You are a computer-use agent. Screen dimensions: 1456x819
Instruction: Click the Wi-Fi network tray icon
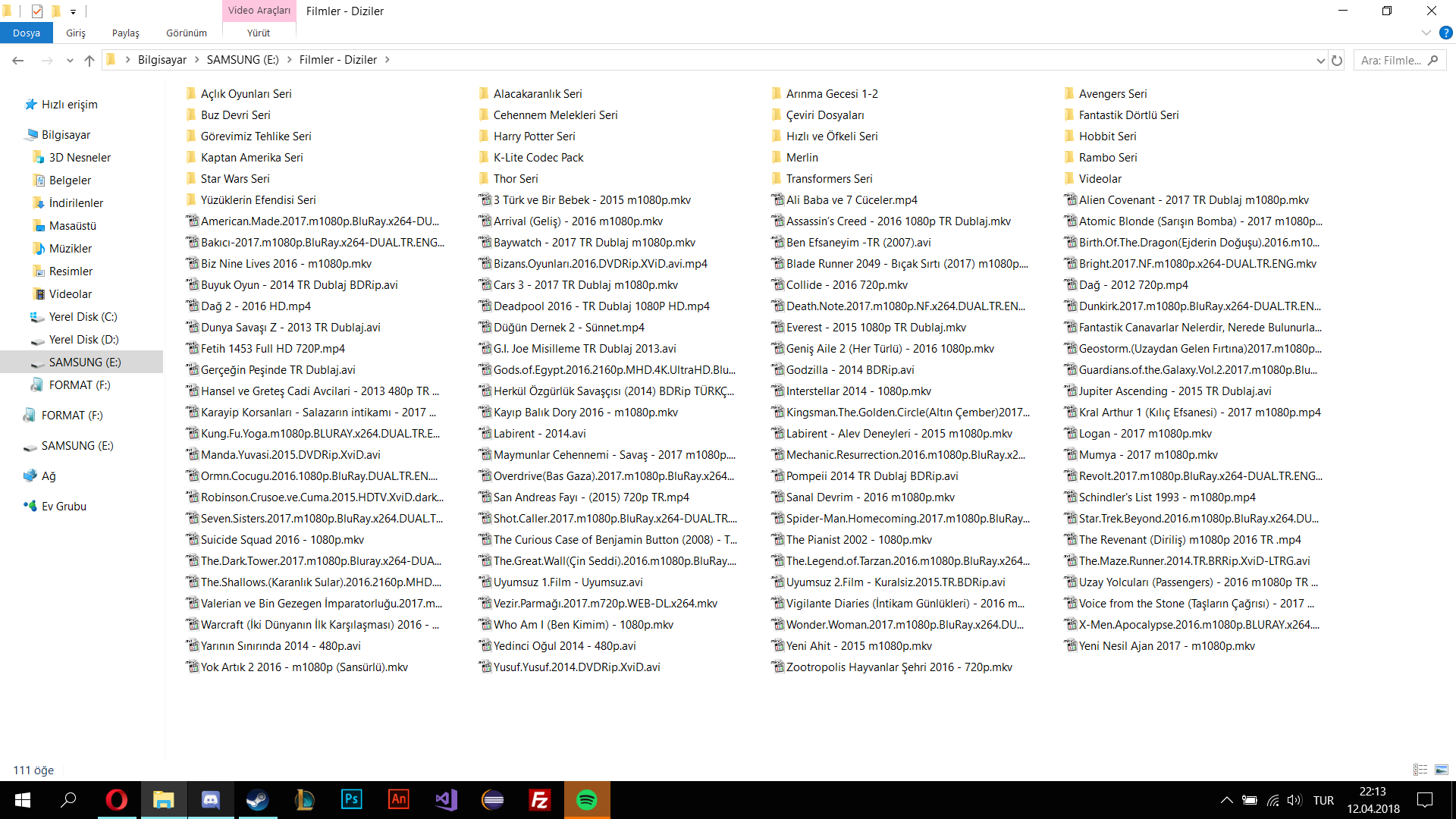(x=1272, y=800)
